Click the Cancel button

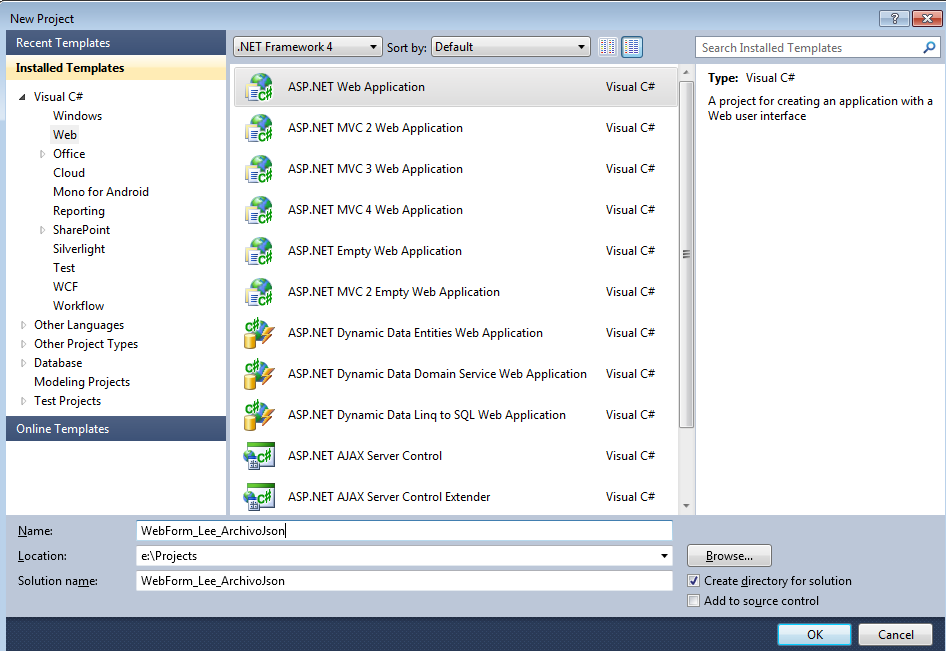coord(895,635)
